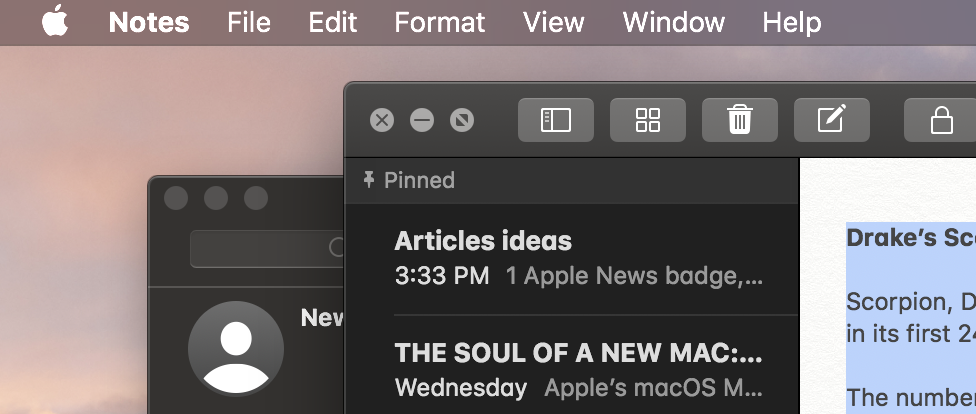Click the contact avatar in background window
976x414 pixels.
point(235,349)
